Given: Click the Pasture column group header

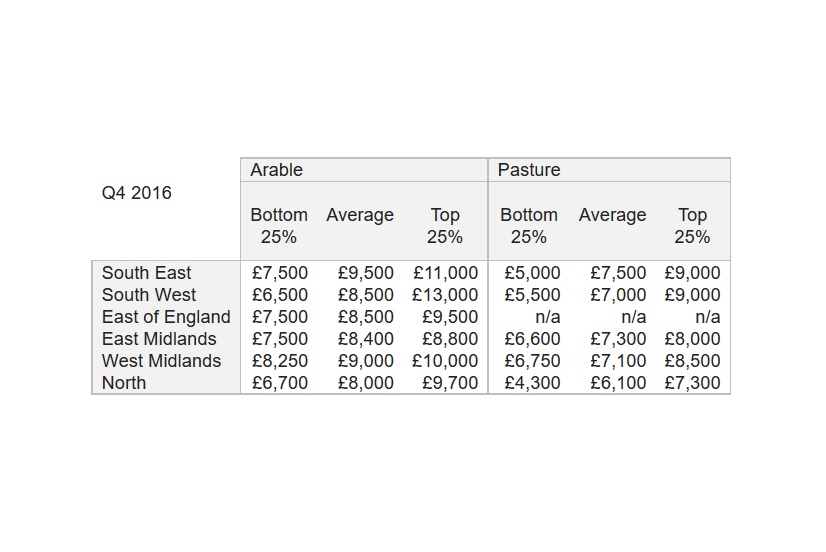Looking at the screenshot, I should pos(529,170).
